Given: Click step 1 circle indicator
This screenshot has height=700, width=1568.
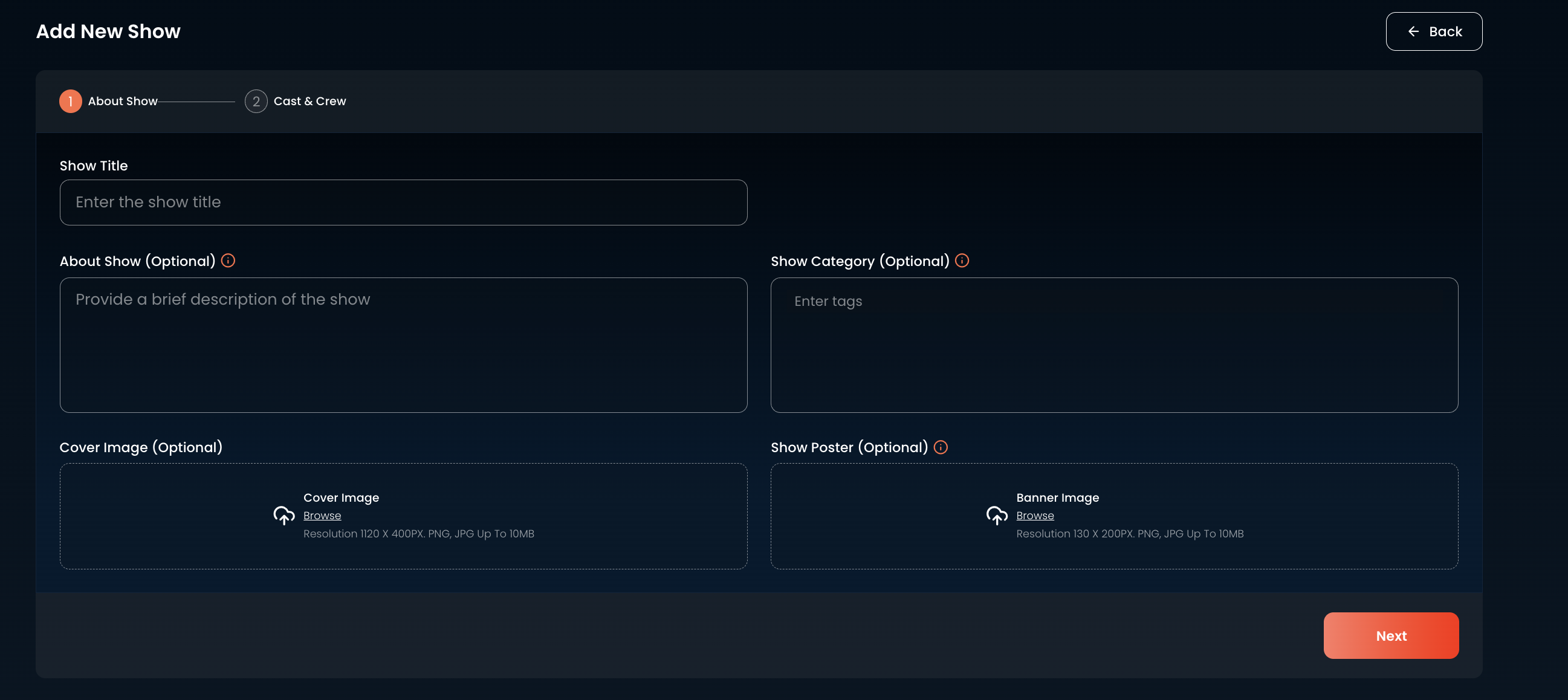Looking at the screenshot, I should tap(71, 101).
